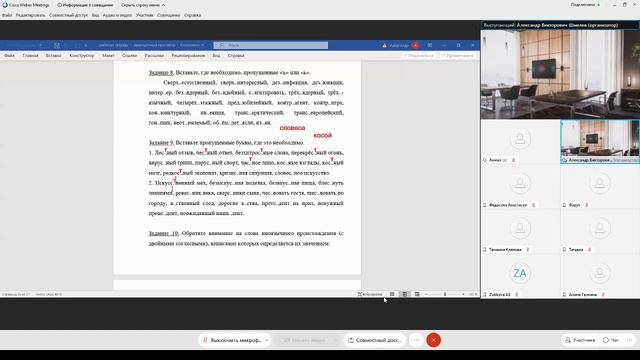Click Word Поделиться button
640x360 pixels.
point(418,56)
